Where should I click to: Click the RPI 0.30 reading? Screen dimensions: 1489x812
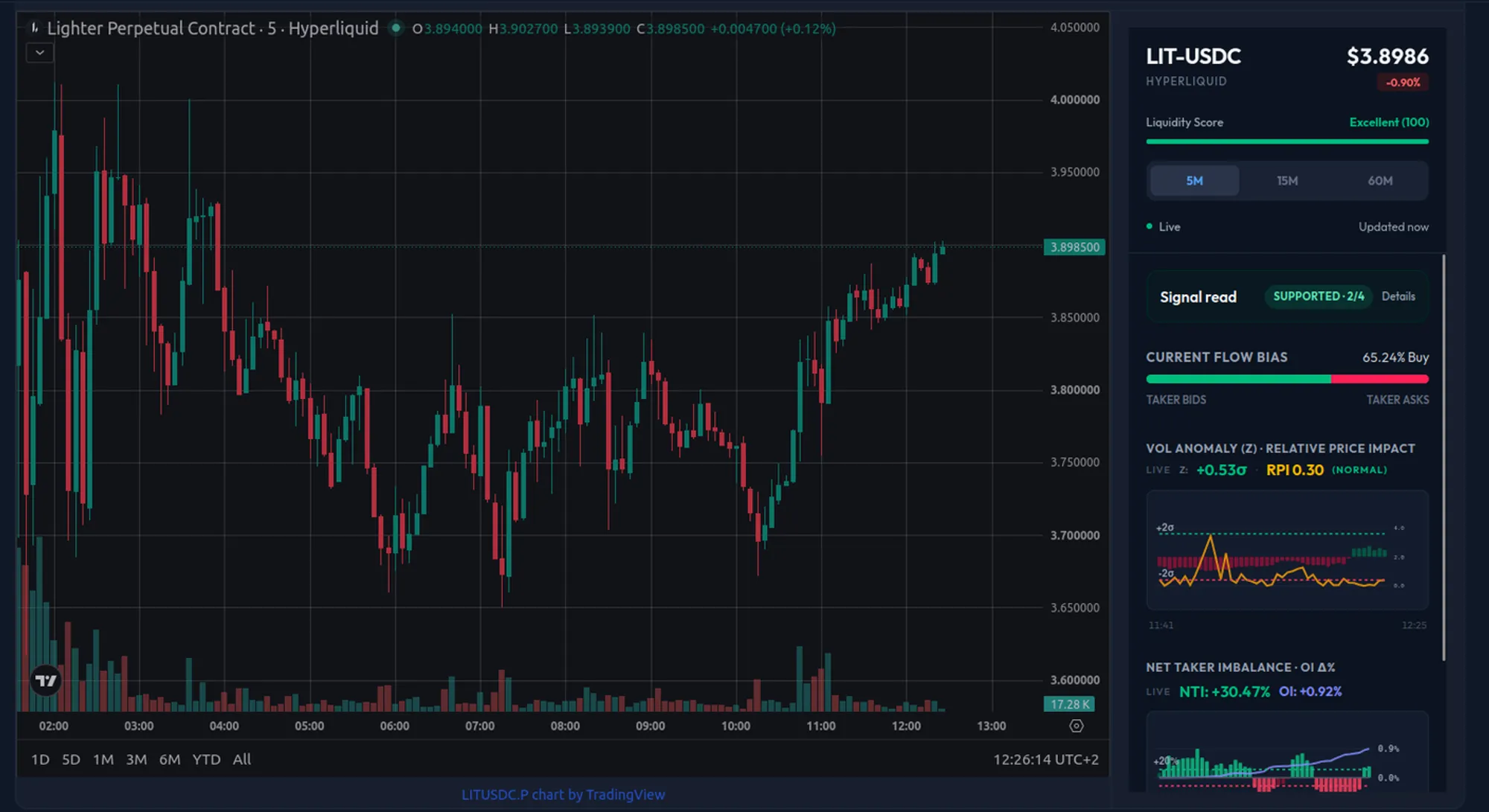[x=1295, y=470]
